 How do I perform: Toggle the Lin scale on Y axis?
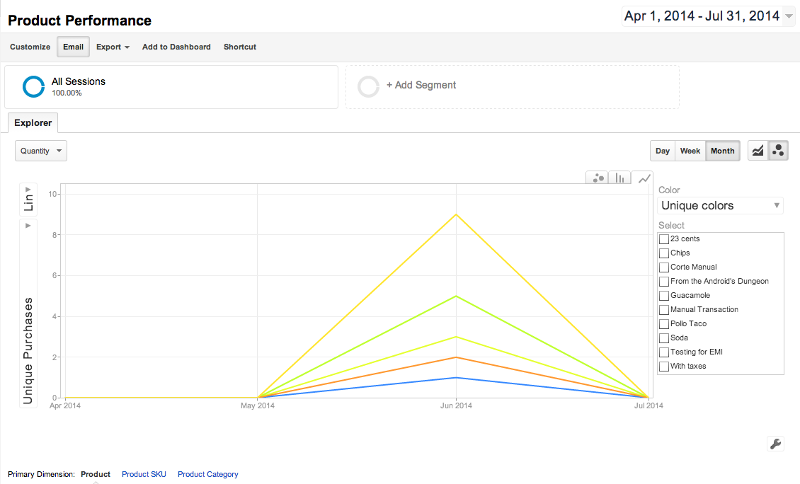(28, 199)
